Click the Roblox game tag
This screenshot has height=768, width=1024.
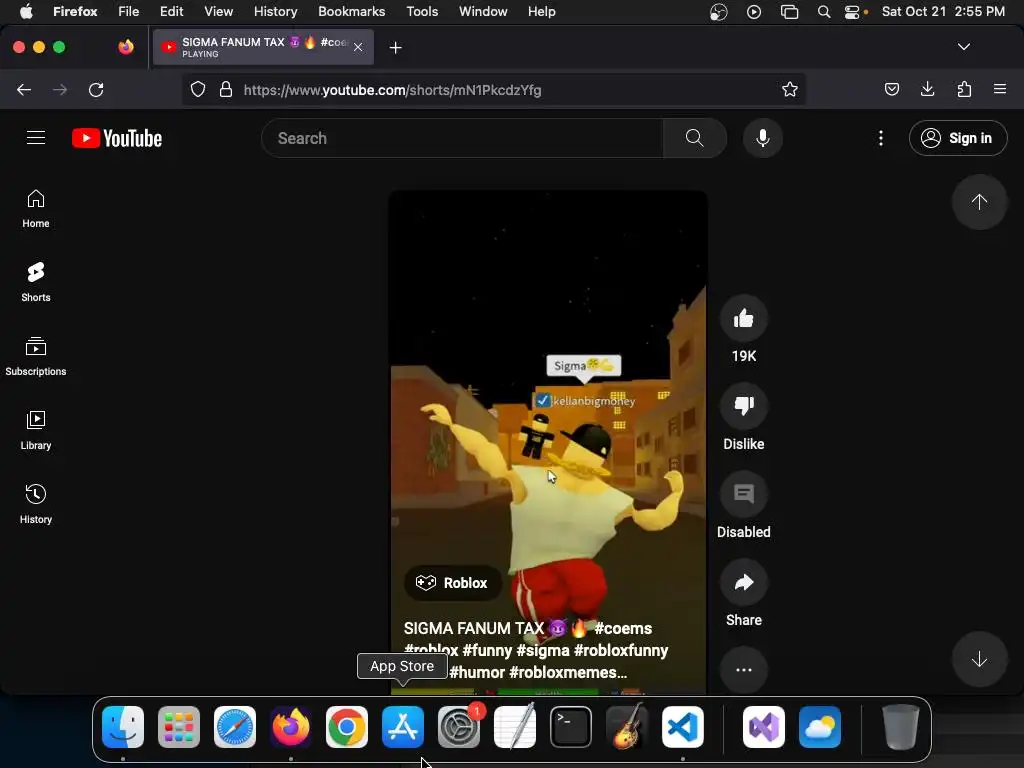coord(453,583)
